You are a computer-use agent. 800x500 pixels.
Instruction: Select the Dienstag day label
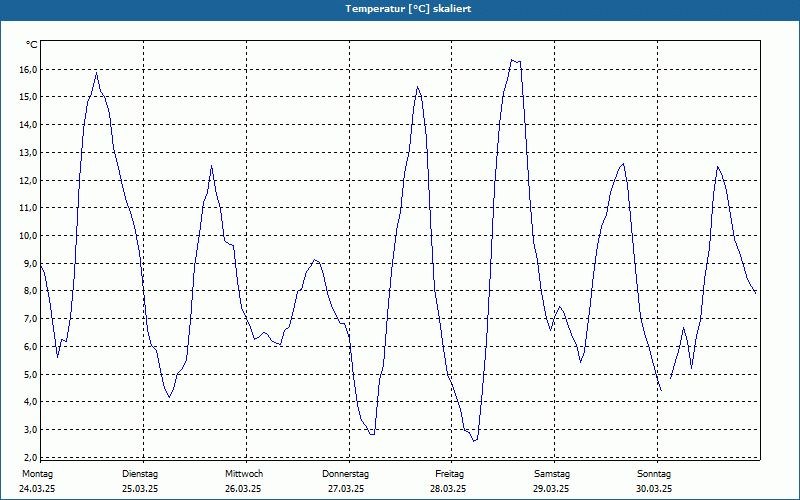(140, 474)
